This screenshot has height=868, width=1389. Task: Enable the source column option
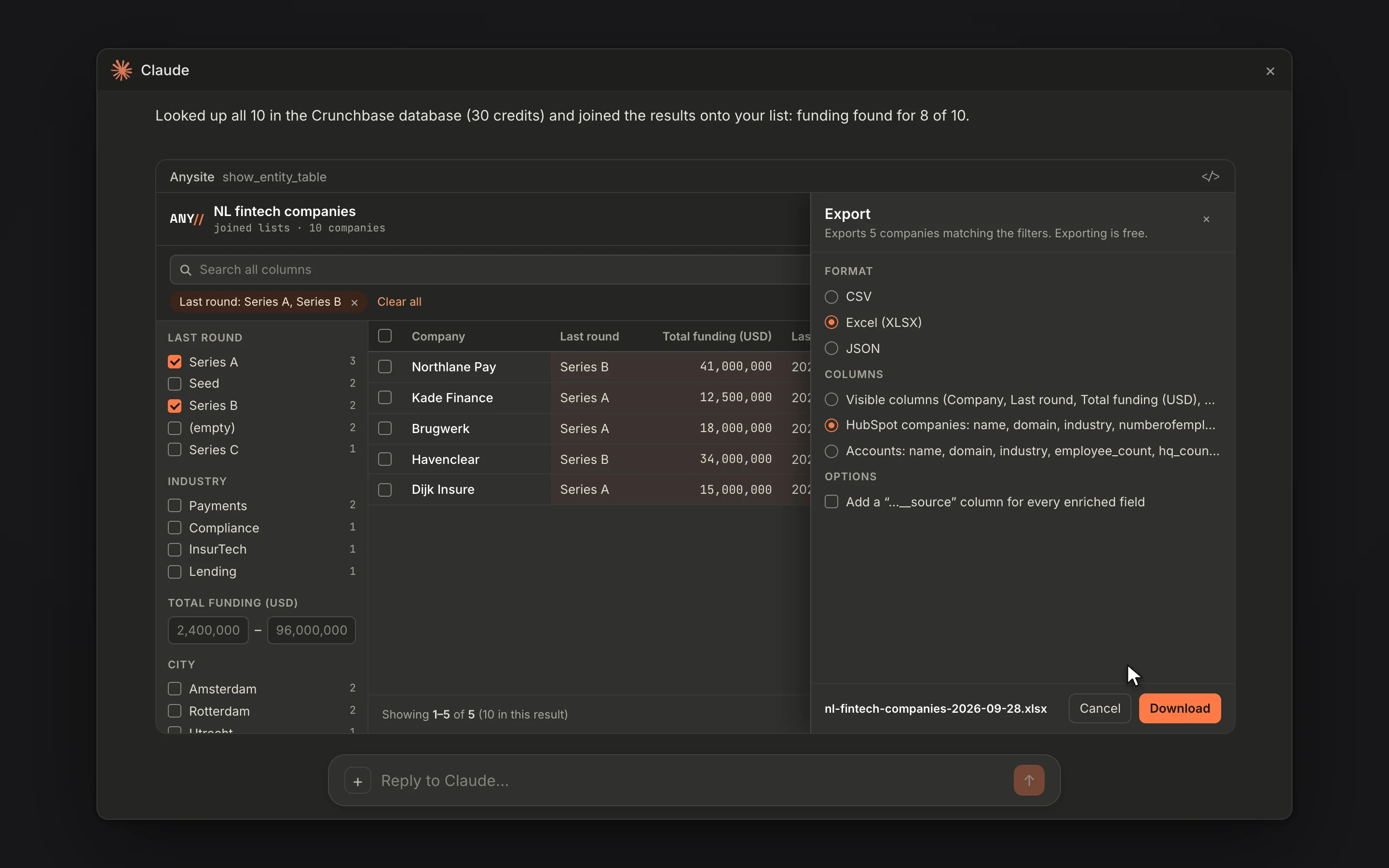(831, 502)
